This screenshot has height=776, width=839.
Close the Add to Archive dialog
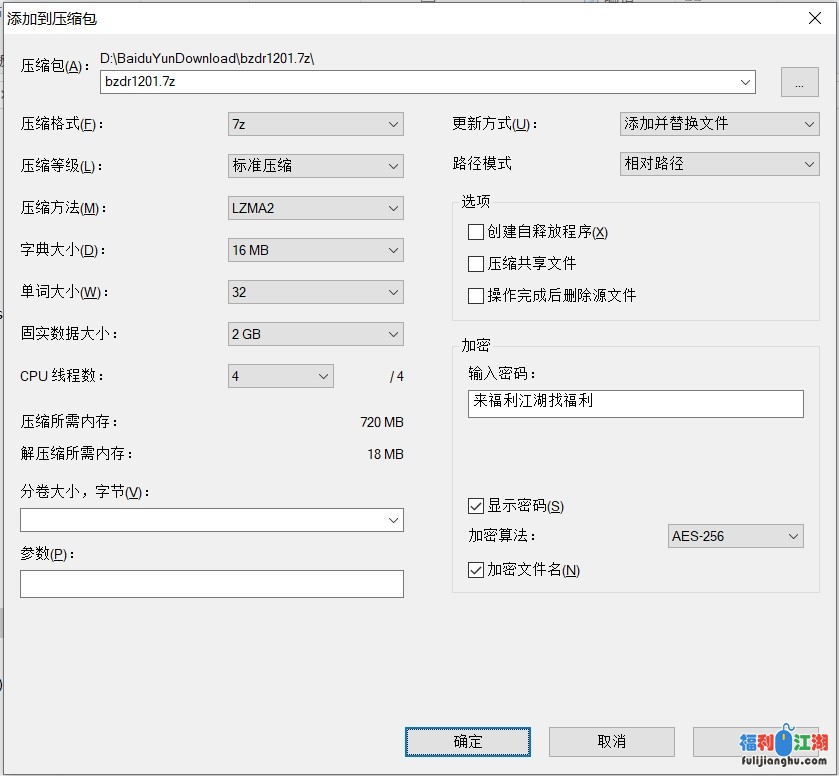(x=815, y=17)
